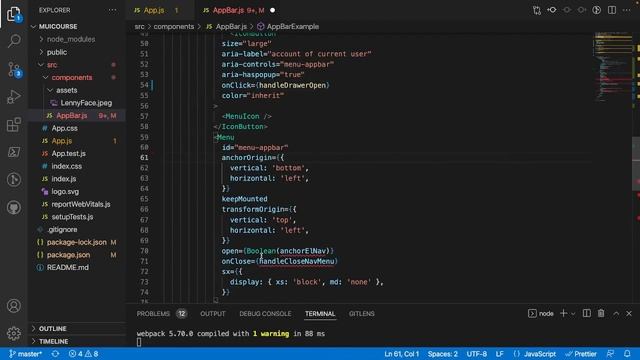This screenshot has width=640, height=360.
Task: Open the Manage settings gear
Action: pyautogui.click(x=14, y=333)
